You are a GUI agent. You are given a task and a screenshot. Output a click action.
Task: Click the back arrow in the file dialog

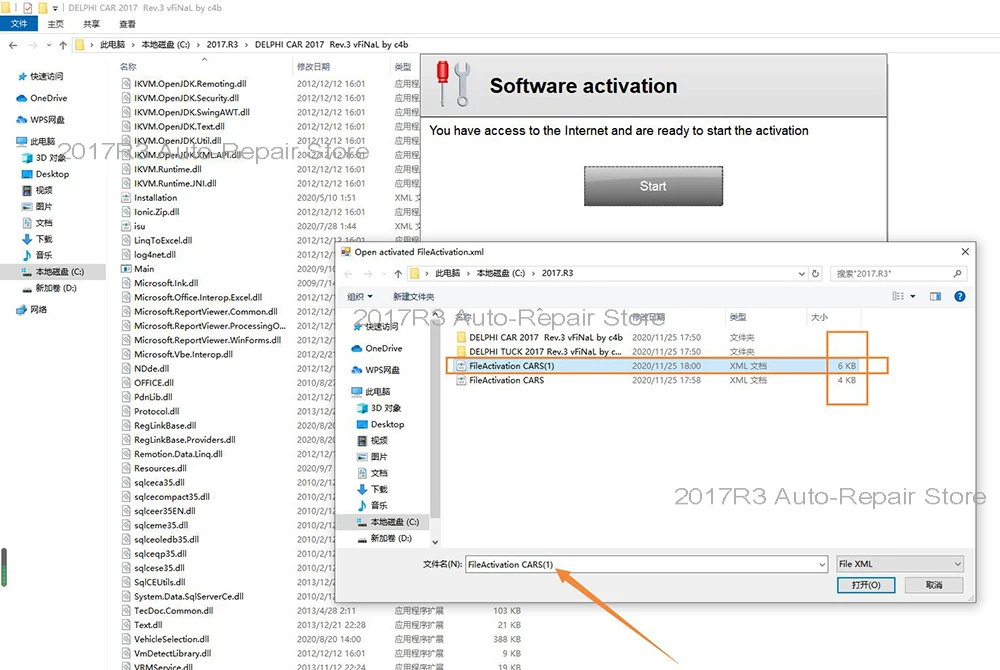coord(348,273)
